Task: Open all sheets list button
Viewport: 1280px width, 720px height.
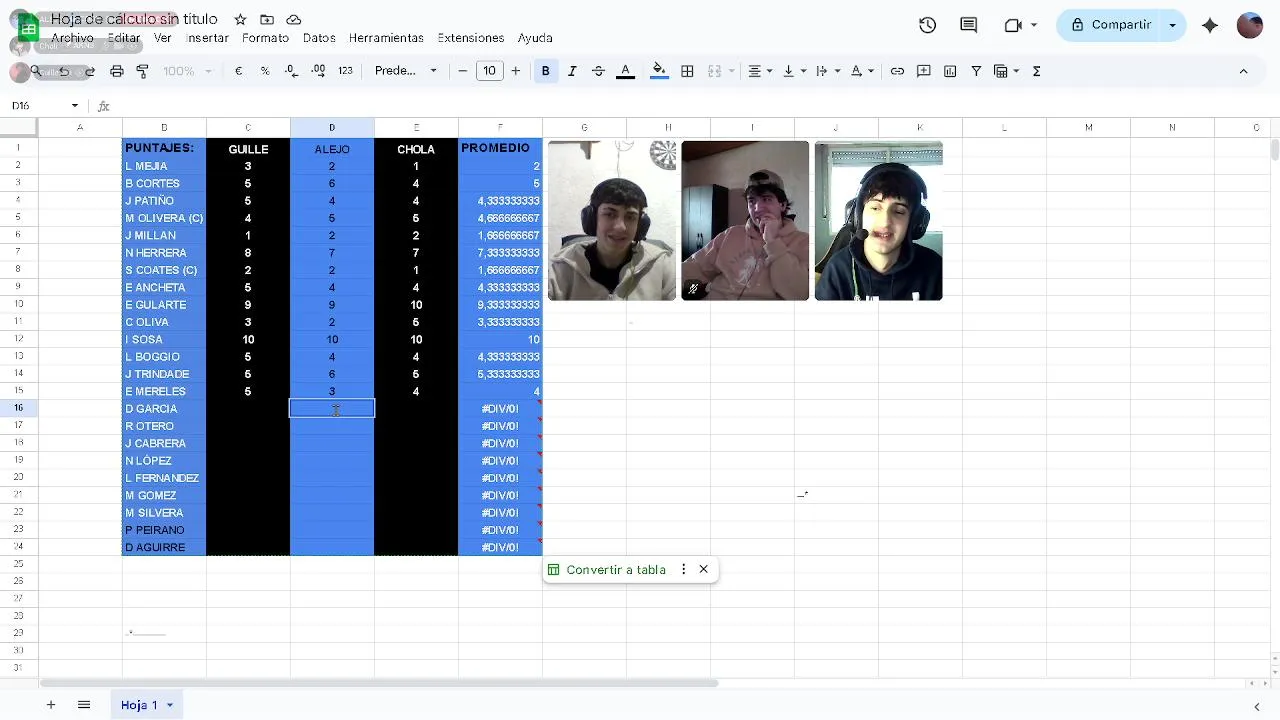Action: (x=84, y=705)
